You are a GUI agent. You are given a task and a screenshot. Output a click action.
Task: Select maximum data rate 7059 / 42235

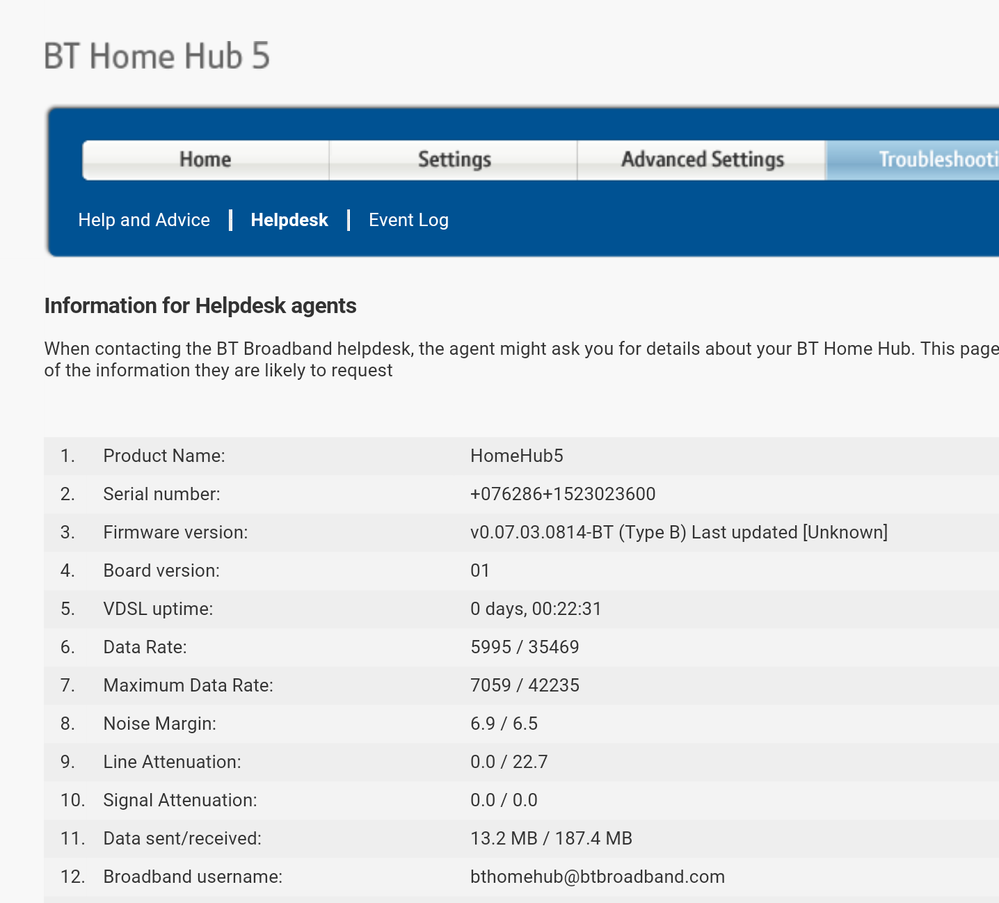(x=525, y=685)
